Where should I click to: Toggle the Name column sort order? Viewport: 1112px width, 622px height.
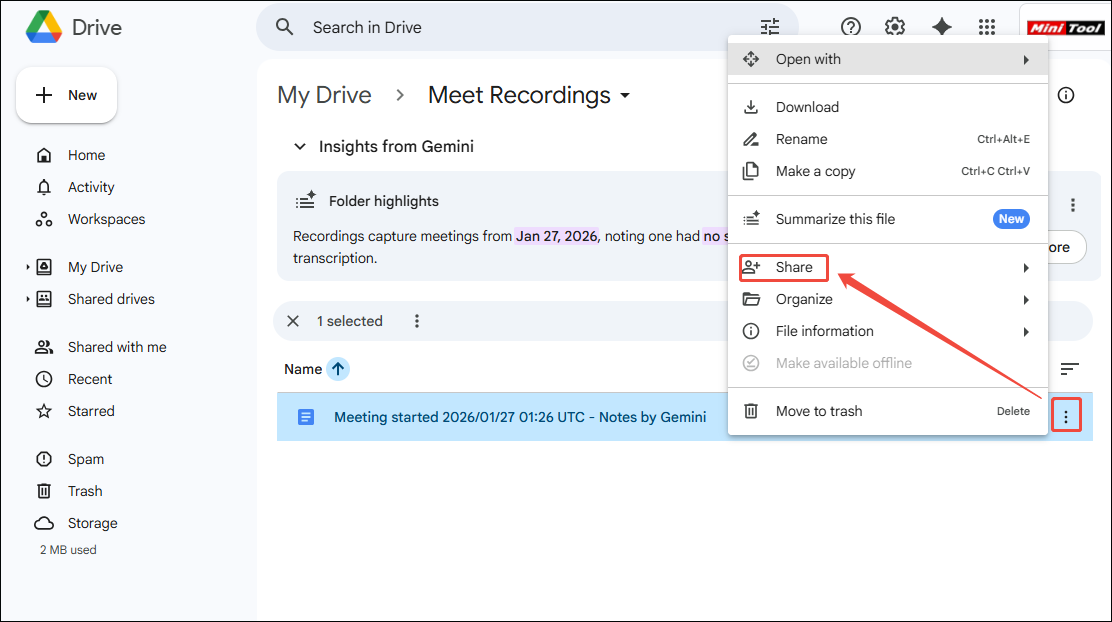[x=338, y=368]
